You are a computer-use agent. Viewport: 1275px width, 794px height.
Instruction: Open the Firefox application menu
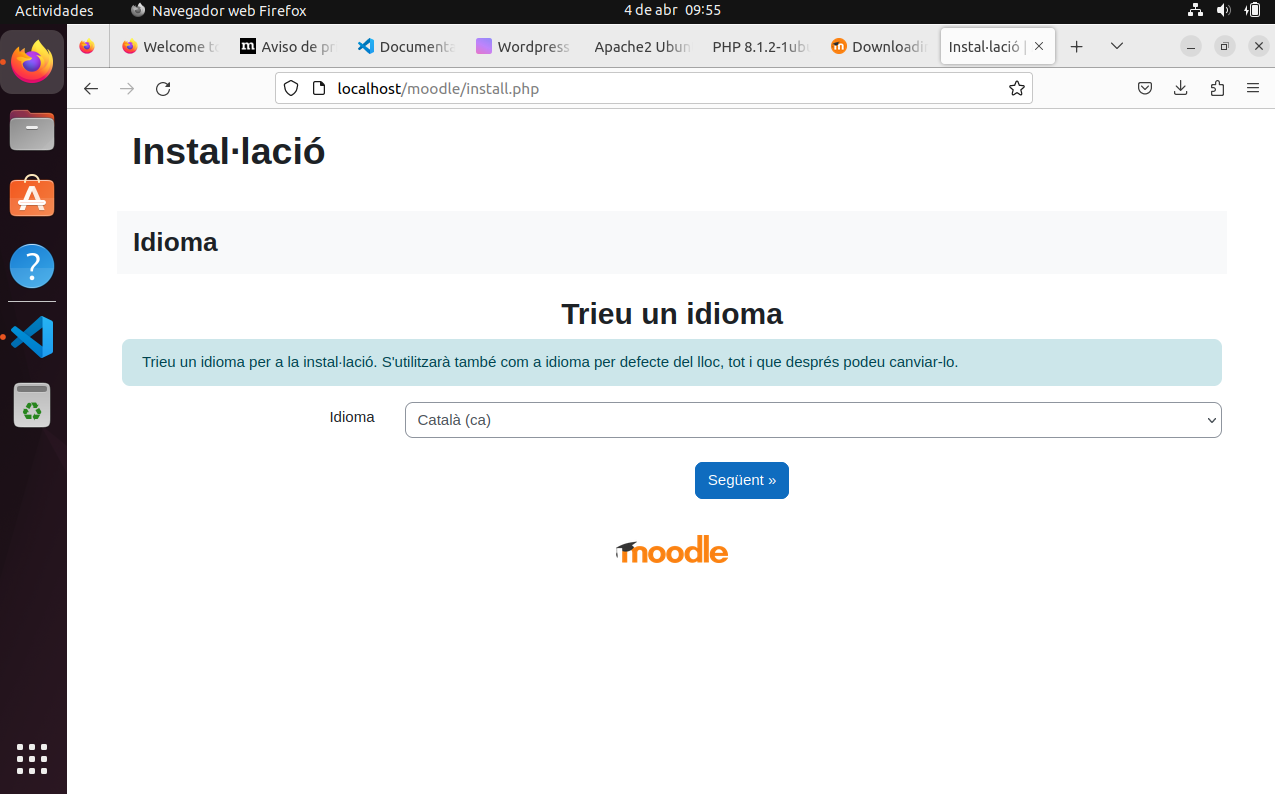1253,88
